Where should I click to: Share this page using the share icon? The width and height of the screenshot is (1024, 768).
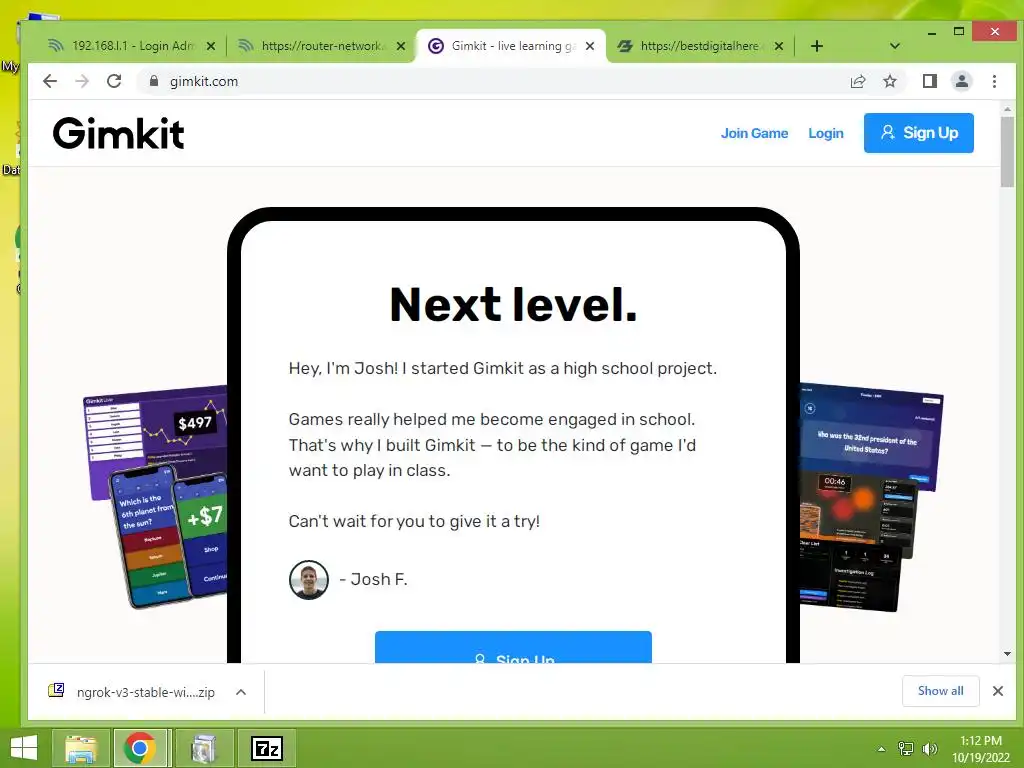point(857,81)
